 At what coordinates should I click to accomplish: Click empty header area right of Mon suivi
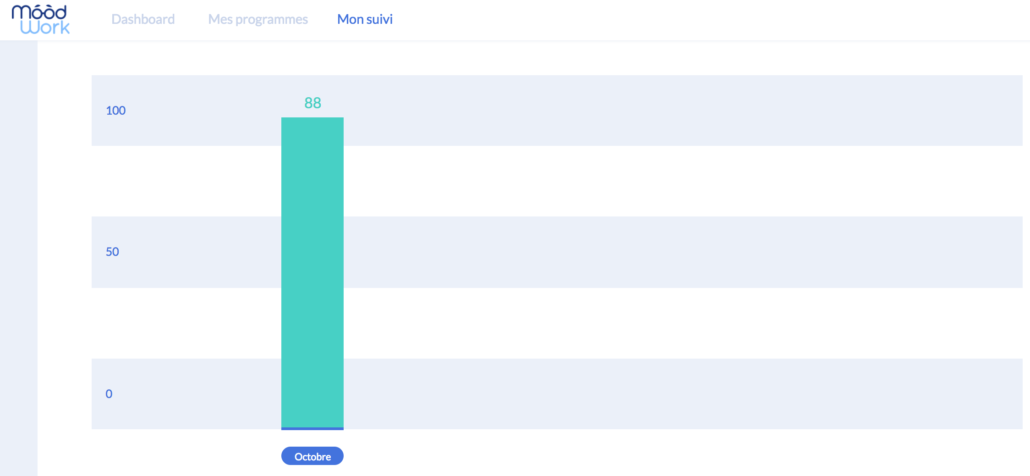[x=709, y=20]
